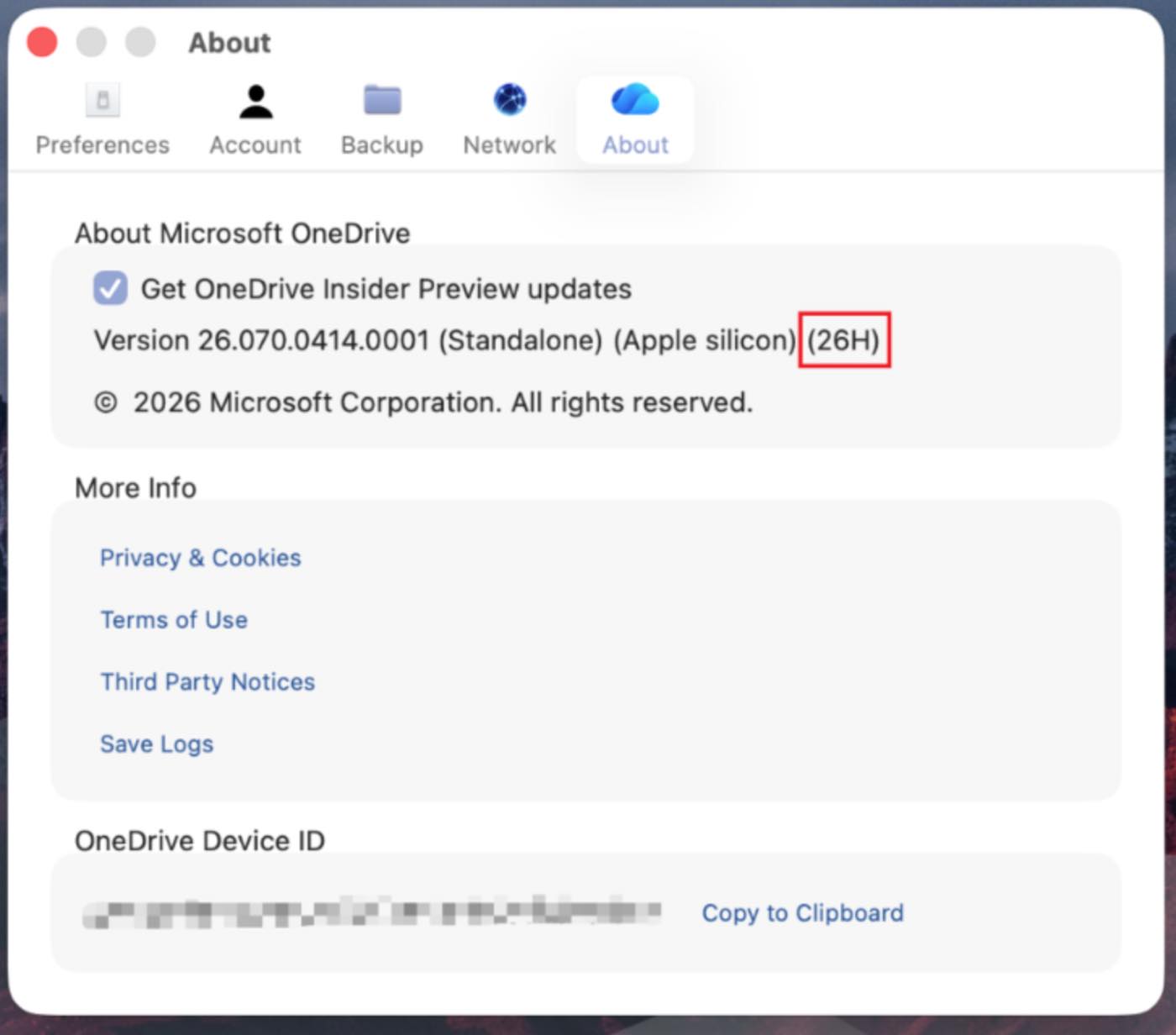Click Copy to Clipboard for Device ID

pyautogui.click(x=803, y=913)
